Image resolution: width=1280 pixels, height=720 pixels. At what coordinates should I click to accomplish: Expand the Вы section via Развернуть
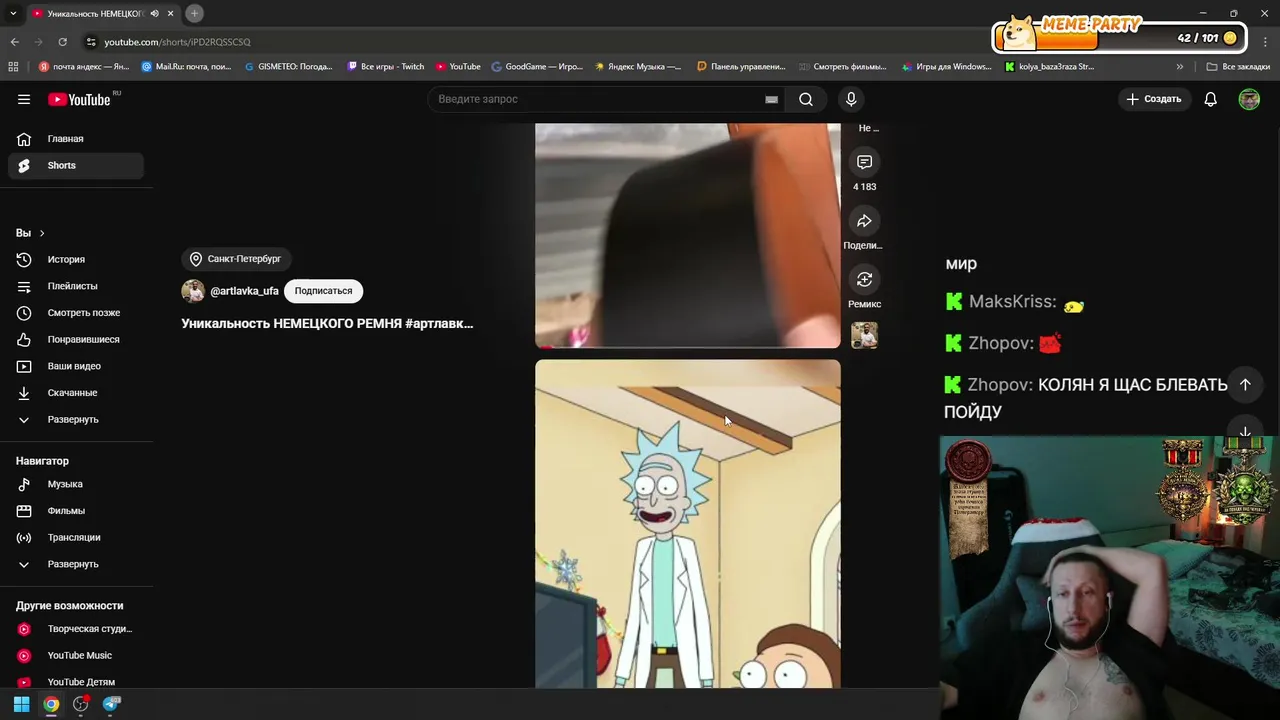pos(76,419)
